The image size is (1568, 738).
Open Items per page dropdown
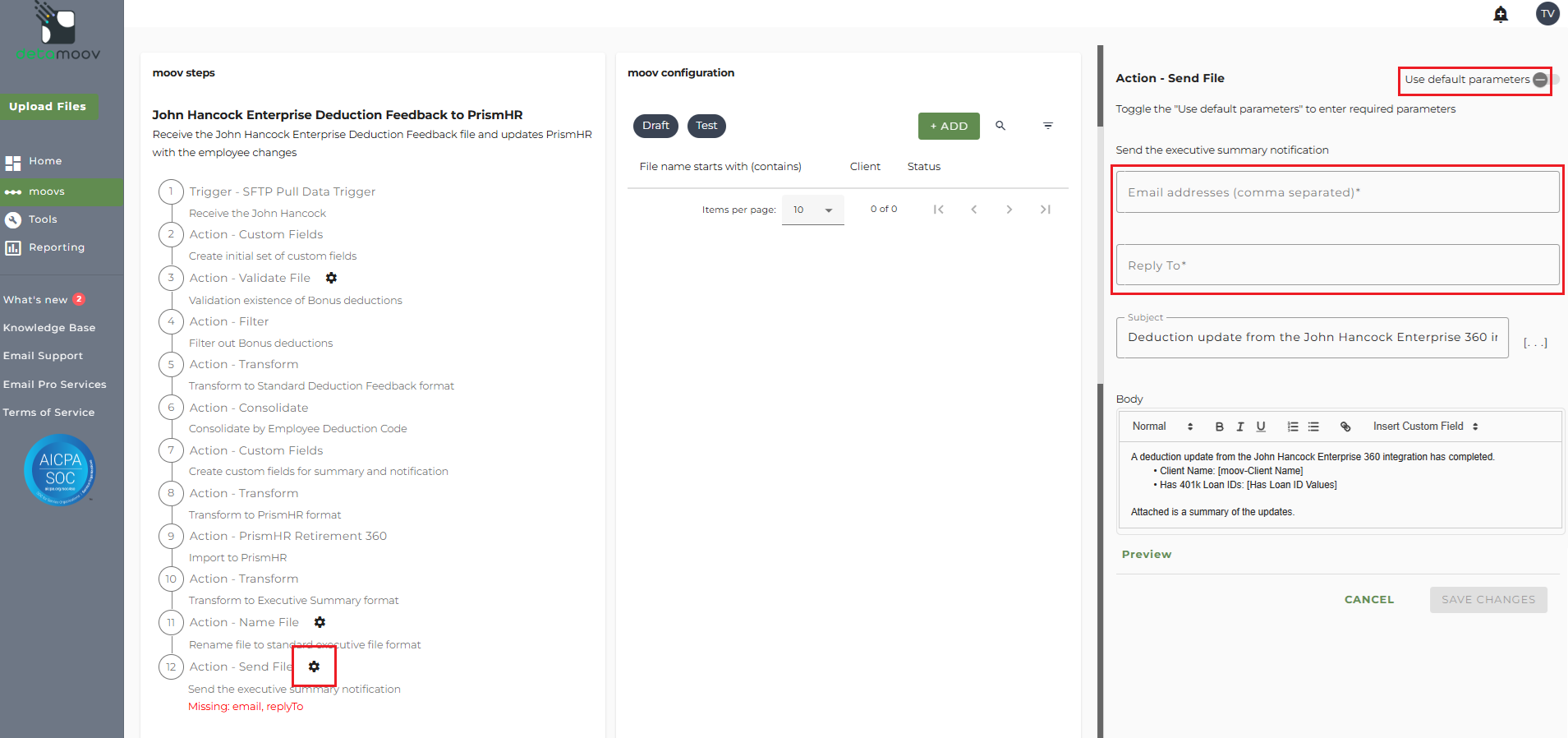[812, 210]
